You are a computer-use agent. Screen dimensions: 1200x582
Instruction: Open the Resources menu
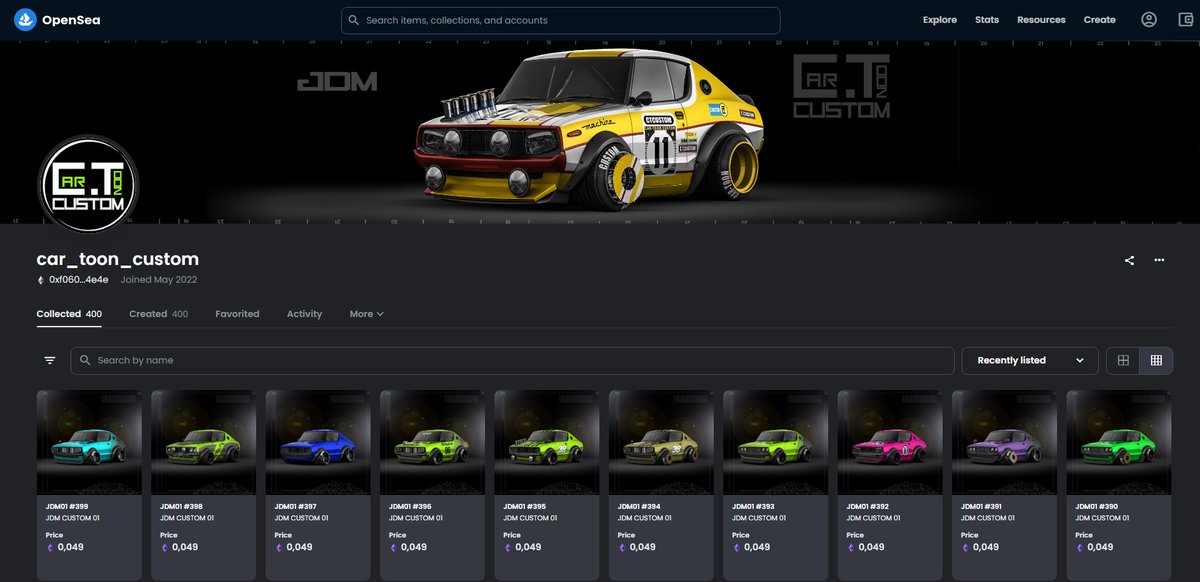tap(1041, 20)
